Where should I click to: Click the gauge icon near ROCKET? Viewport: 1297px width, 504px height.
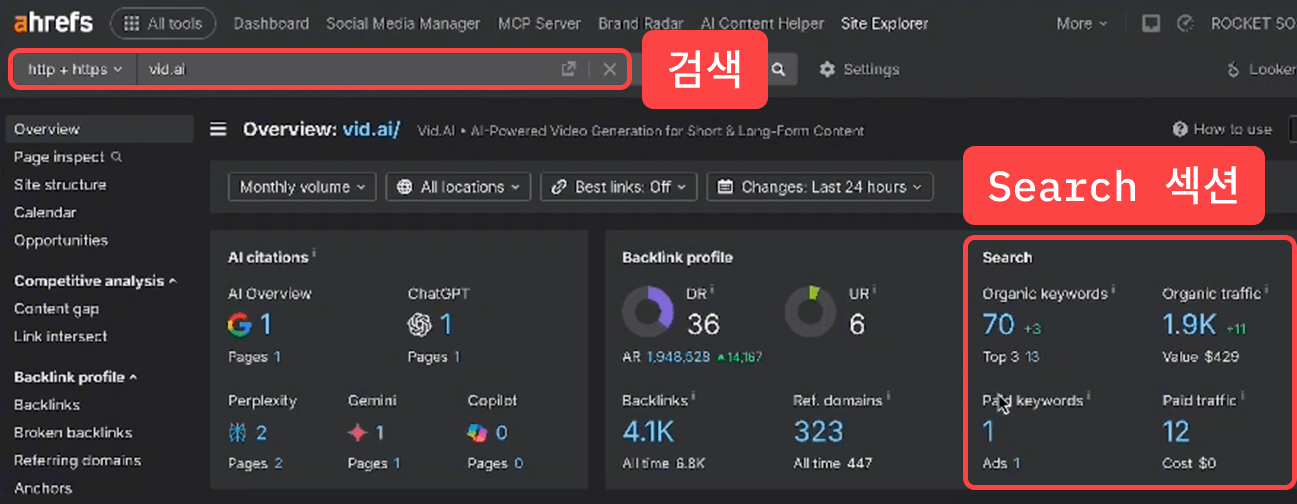tap(1186, 23)
